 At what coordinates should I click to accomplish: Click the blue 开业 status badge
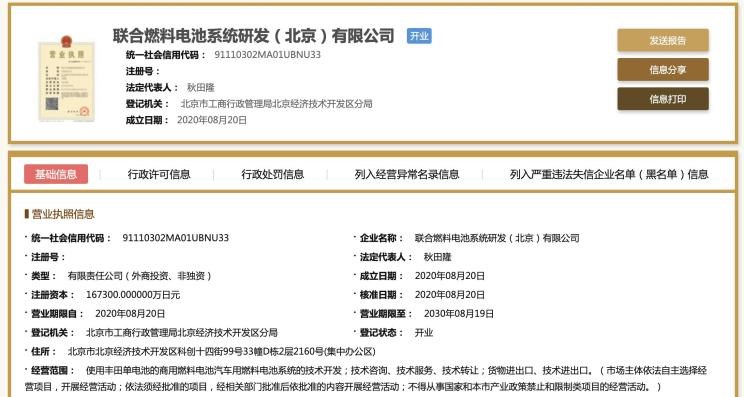click(x=419, y=36)
